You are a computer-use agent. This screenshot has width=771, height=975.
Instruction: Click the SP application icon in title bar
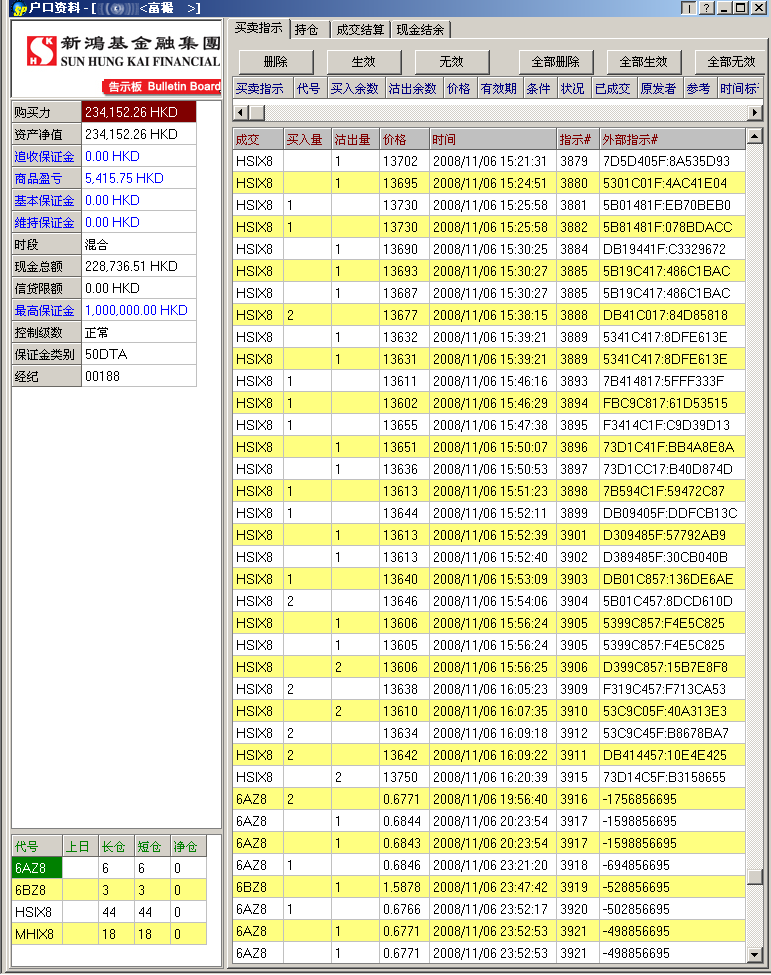coord(19,8)
